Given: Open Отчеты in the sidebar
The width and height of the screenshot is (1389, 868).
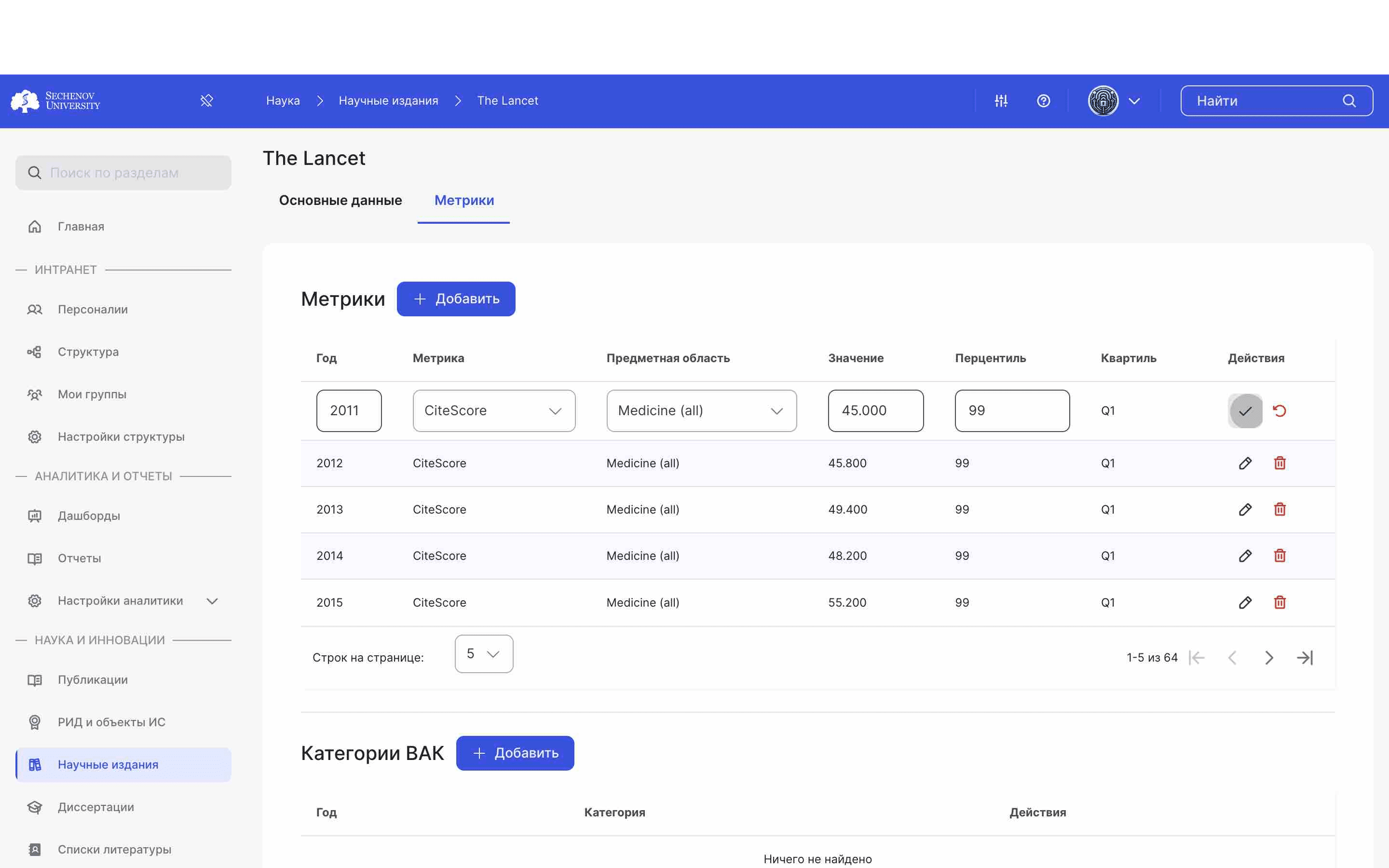Looking at the screenshot, I should coord(123,558).
